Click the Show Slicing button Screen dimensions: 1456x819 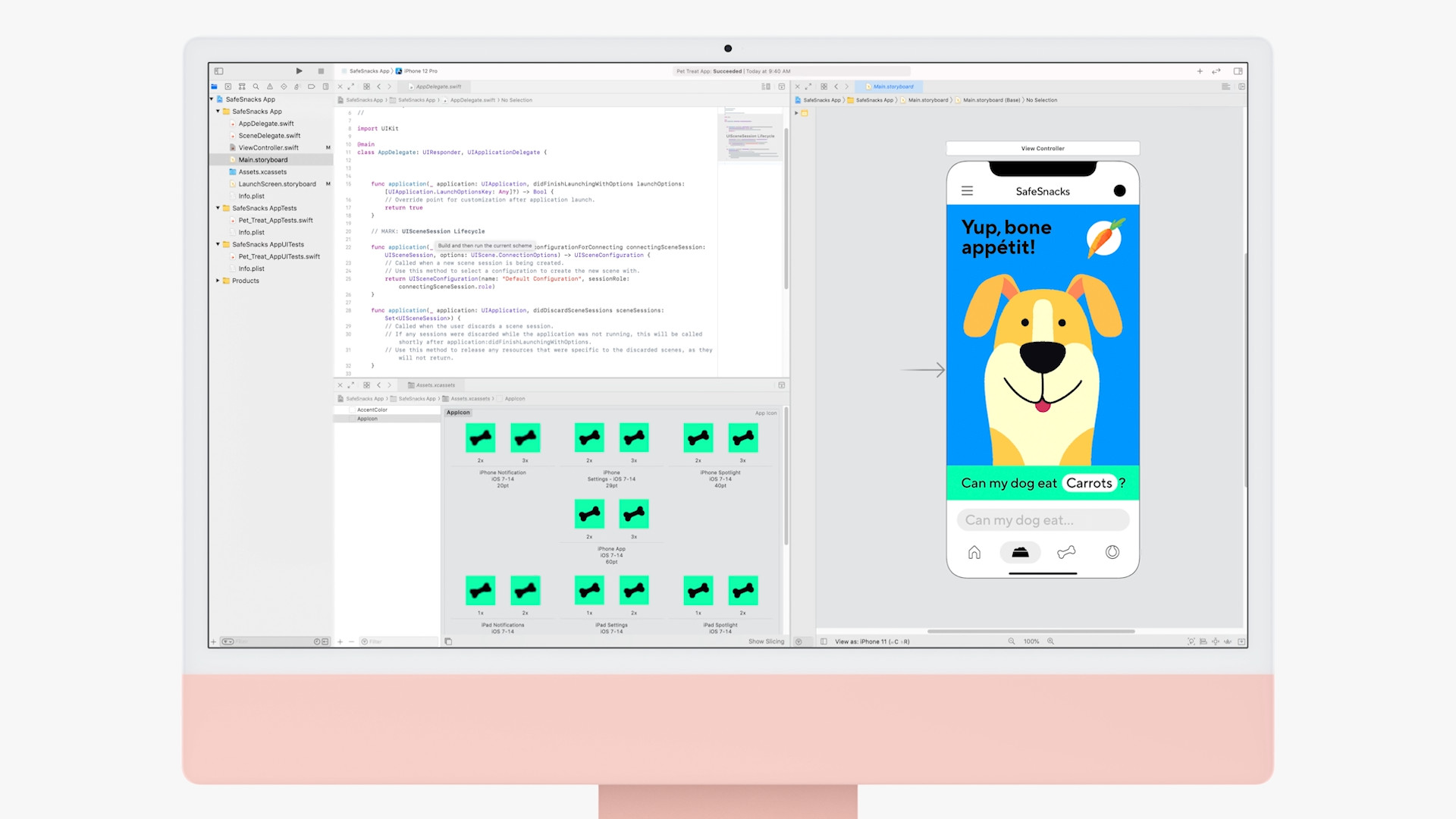point(766,642)
